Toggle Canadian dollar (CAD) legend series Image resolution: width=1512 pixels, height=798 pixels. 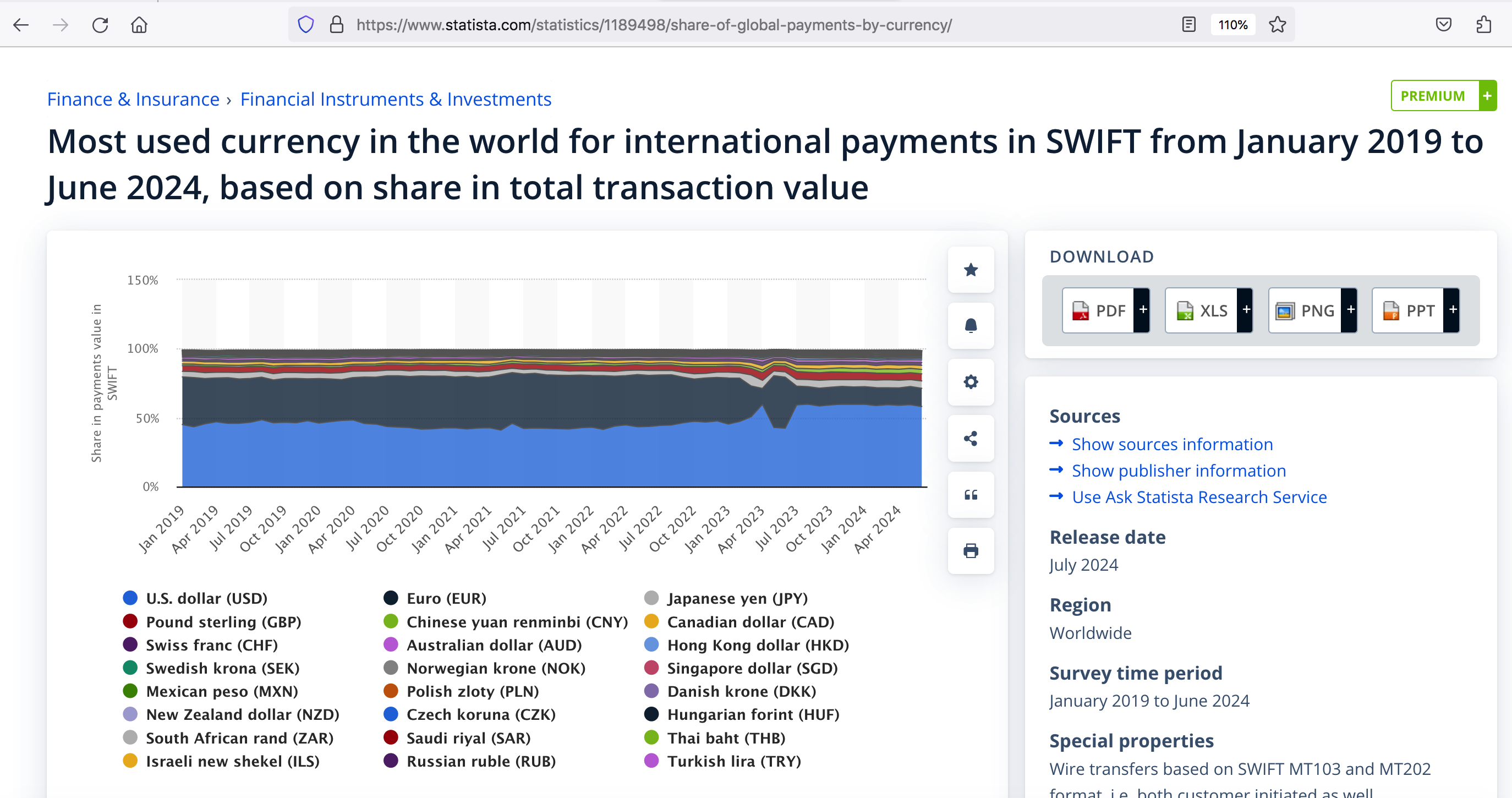[739, 622]
